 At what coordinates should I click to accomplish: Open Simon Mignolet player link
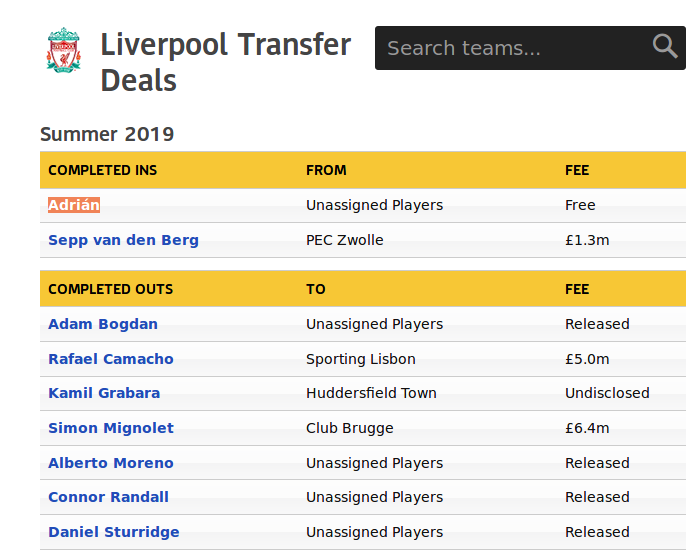[x=111, y=428]
